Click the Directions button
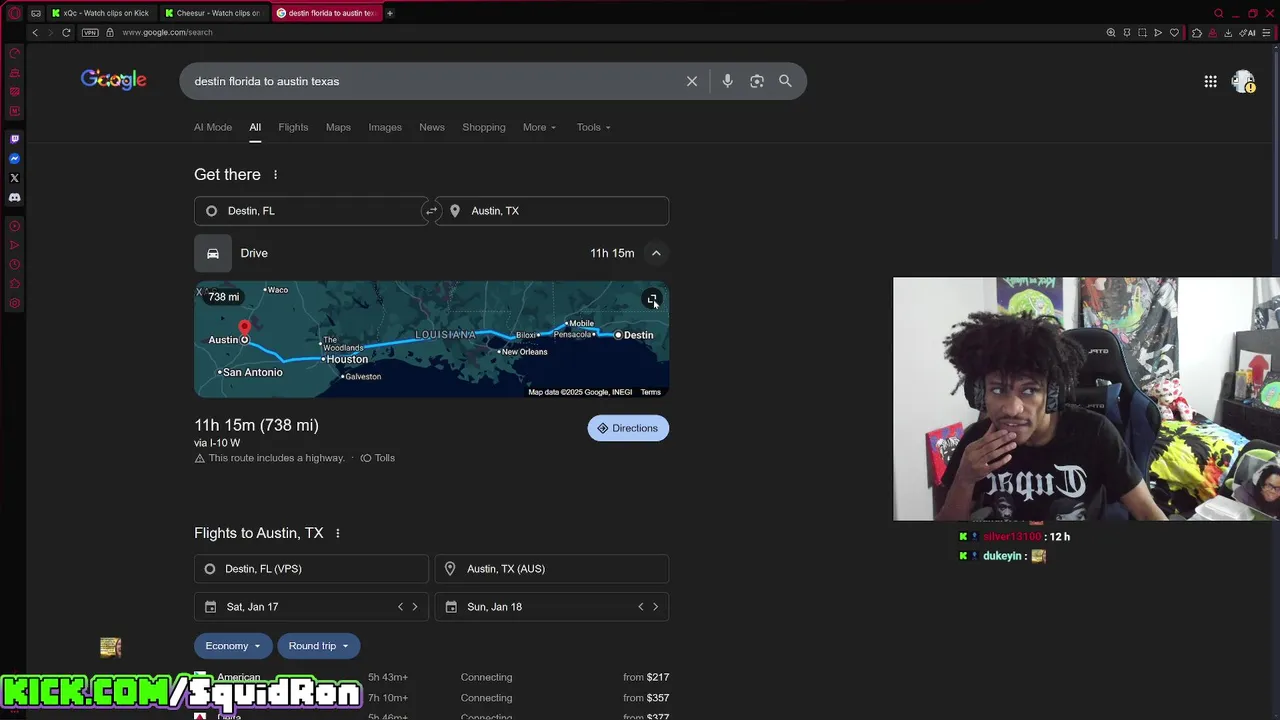 pos(628,428)
